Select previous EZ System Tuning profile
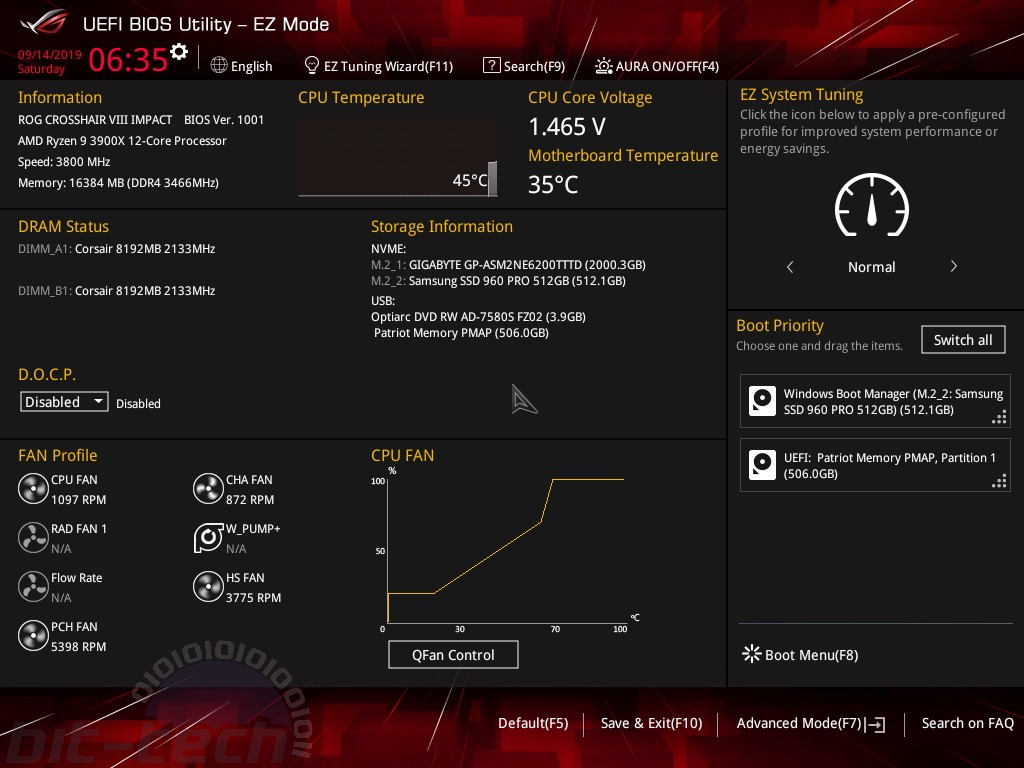The width and height of the screenshot is (1024, 768). click(790, 266)
